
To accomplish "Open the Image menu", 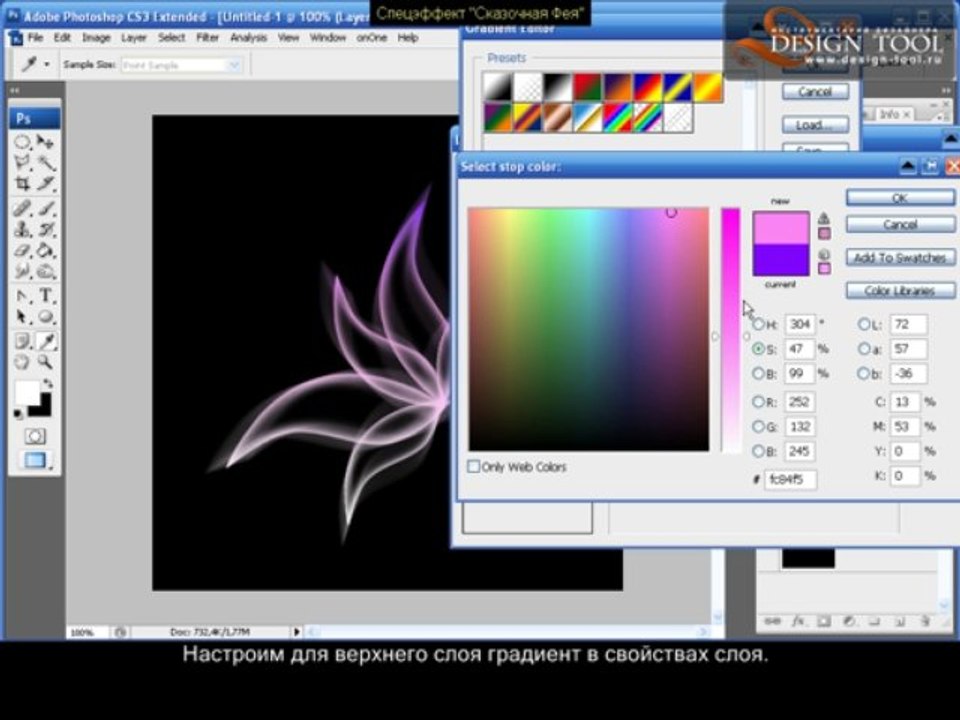I will coord(96,38).
